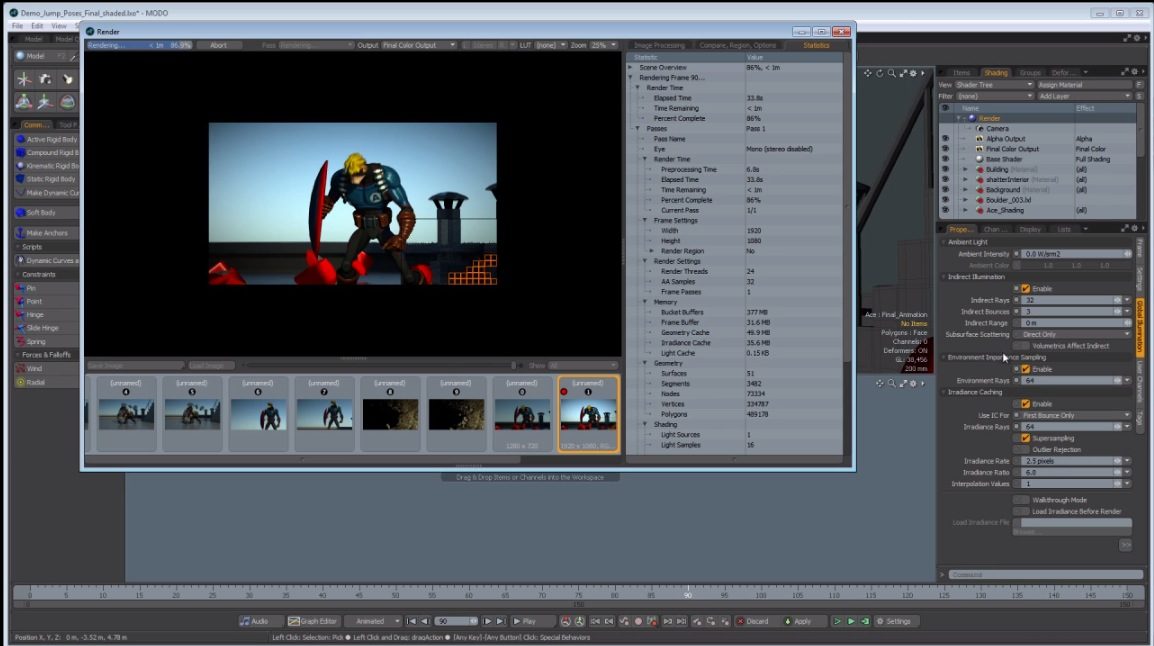
Task: Open the Graph Editor
Action: click(x=314, y=622)
